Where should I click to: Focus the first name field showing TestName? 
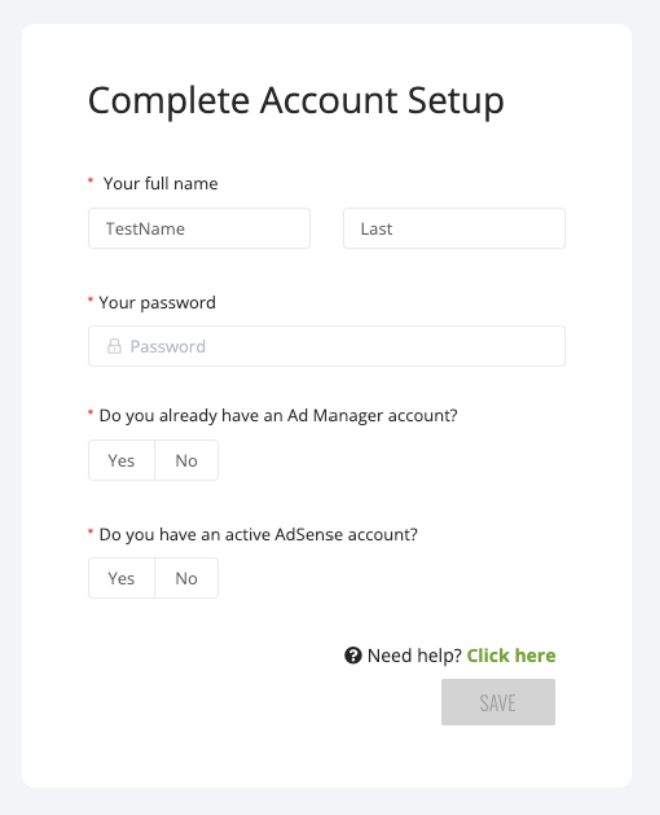[x=200, y=229]
